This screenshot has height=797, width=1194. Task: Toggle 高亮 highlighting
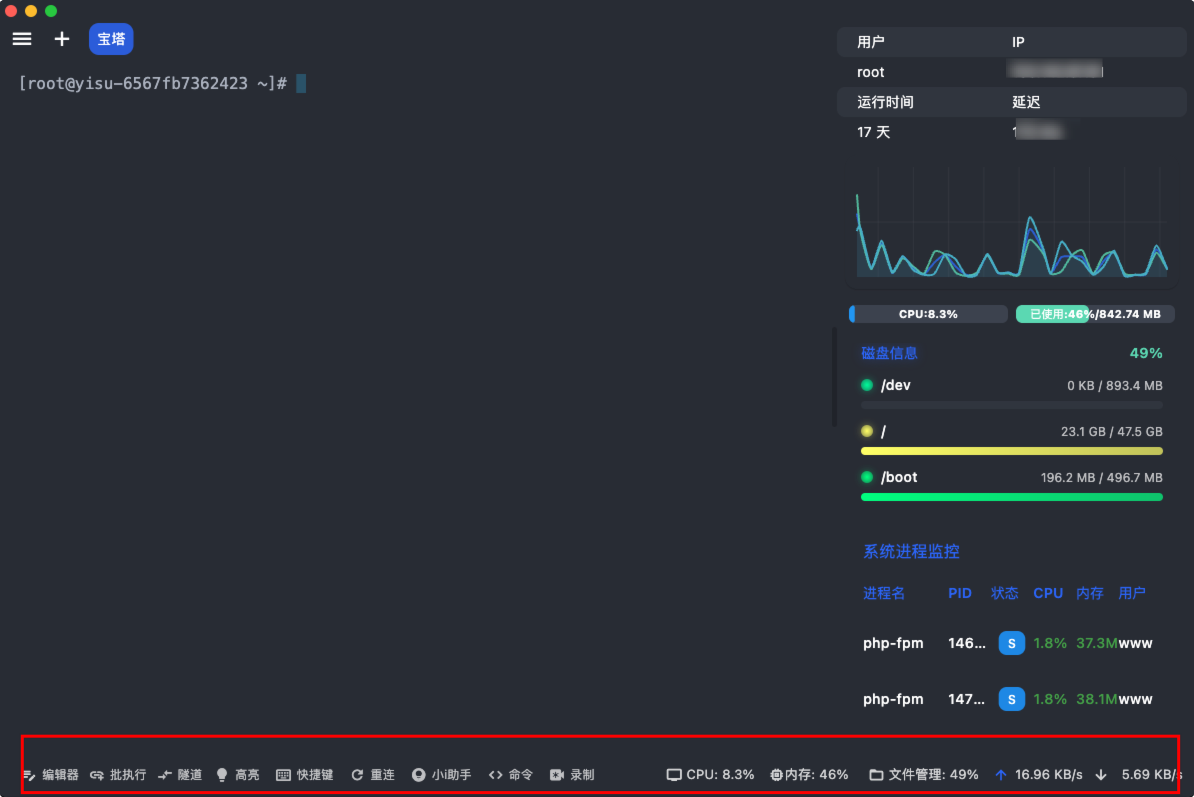[238, 774]
